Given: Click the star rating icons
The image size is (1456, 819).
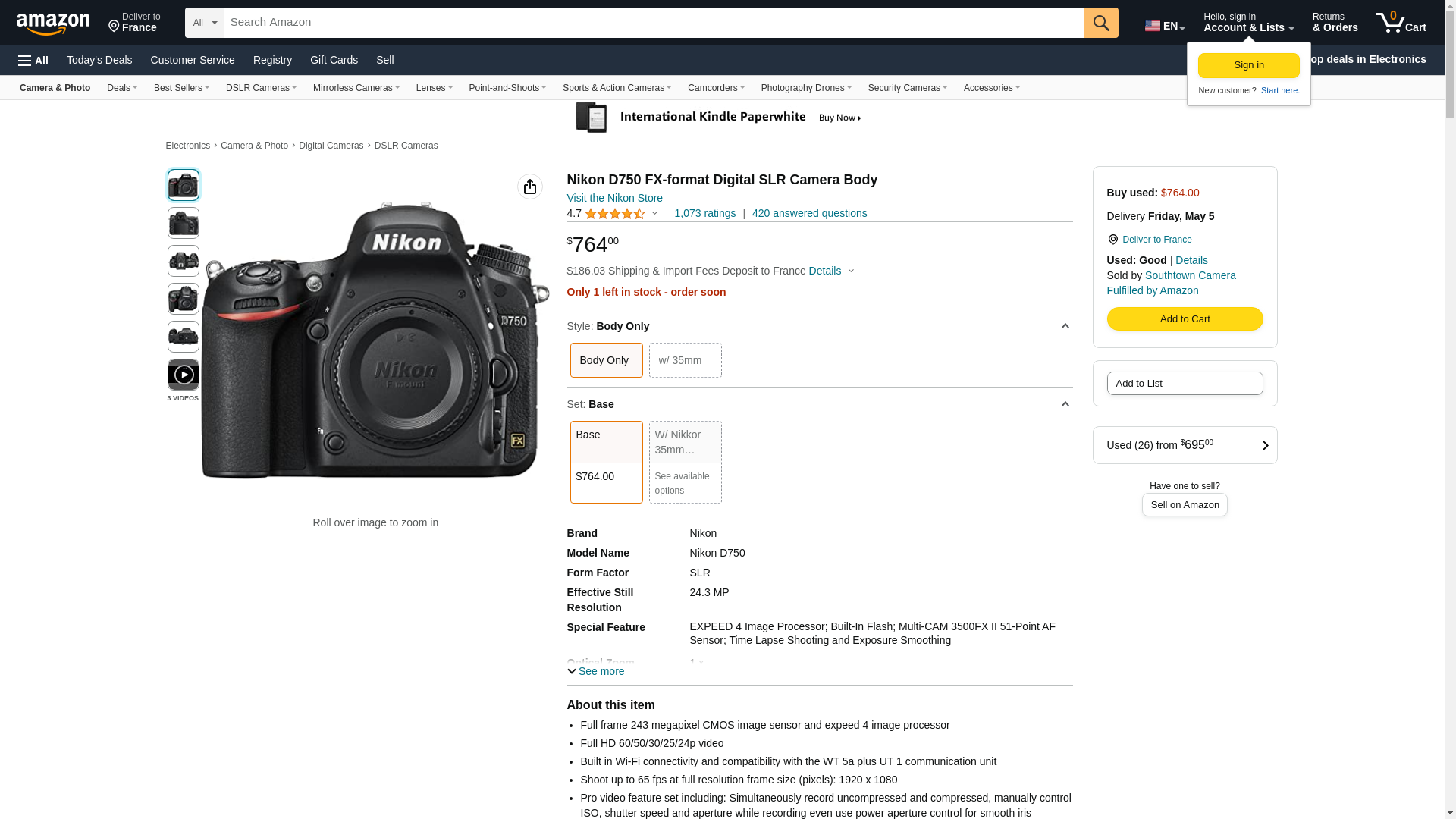Looking at the screenshot, I should (x=614, y=214).
